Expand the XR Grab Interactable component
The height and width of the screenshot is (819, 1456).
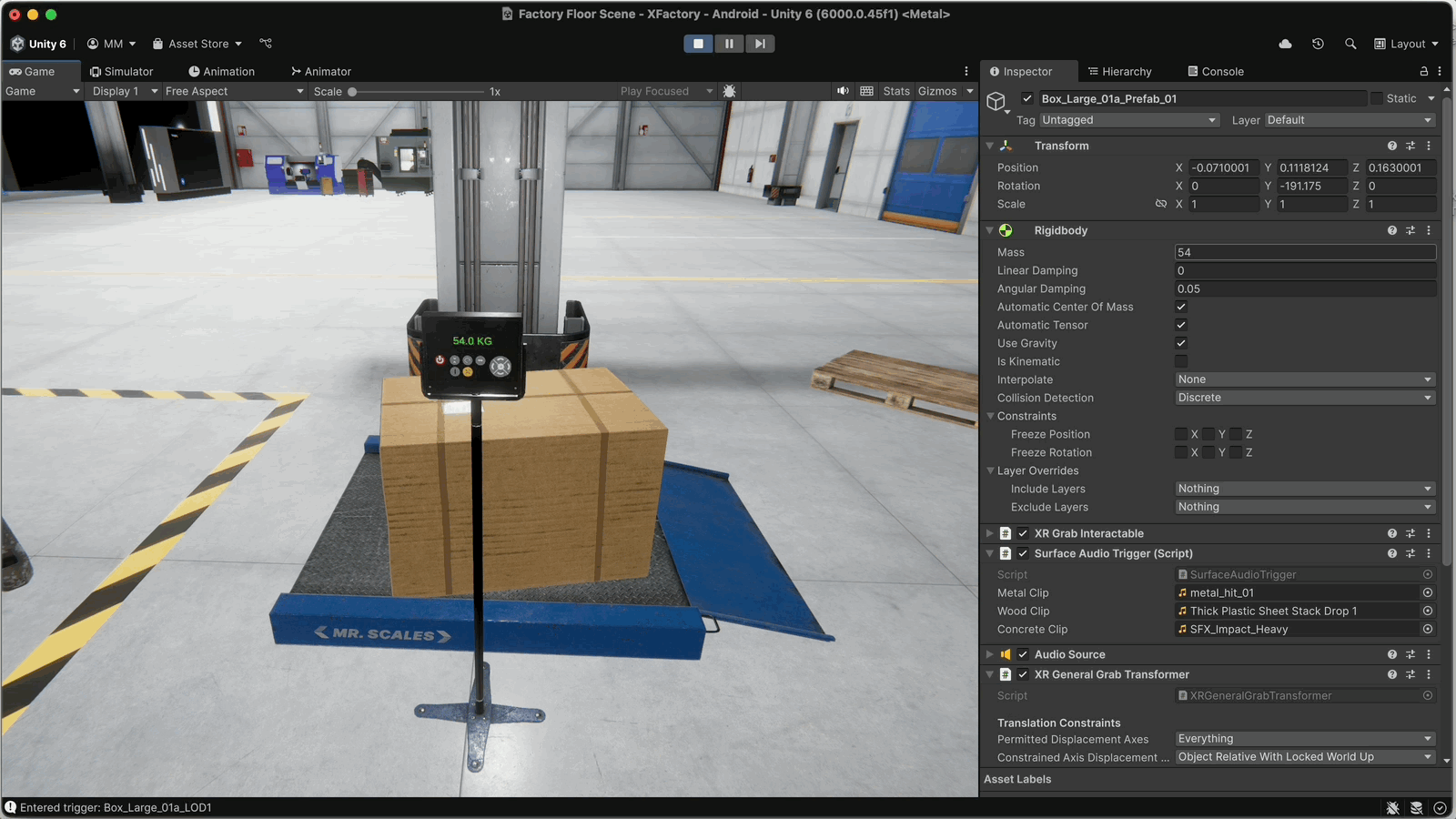pyautogui.click(x=990, y=534)
